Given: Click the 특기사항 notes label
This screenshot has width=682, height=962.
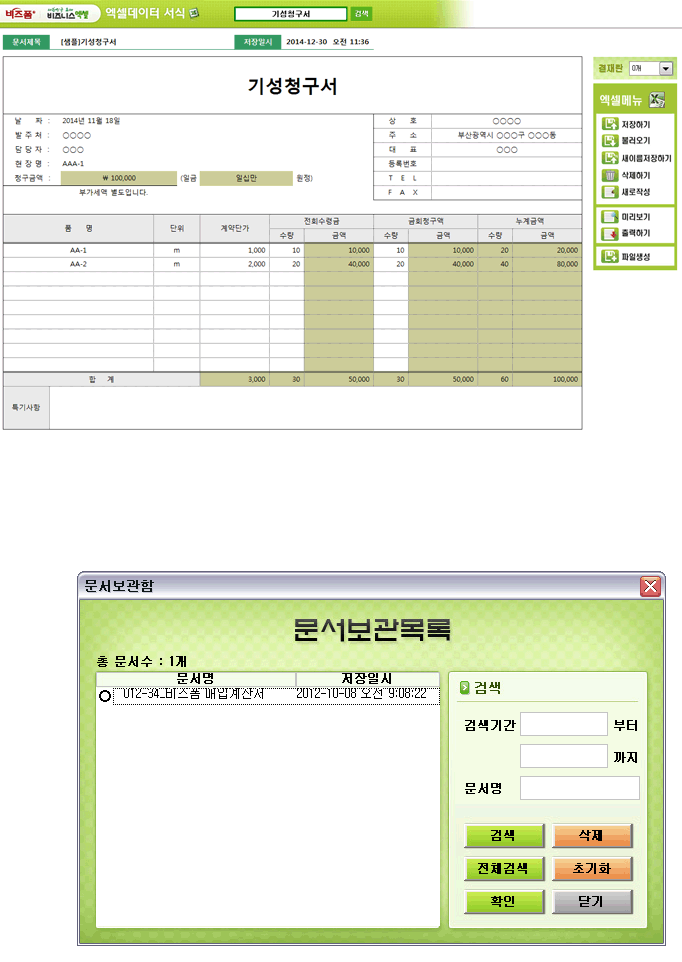Looking at the screenshot, I should point(26,407).
